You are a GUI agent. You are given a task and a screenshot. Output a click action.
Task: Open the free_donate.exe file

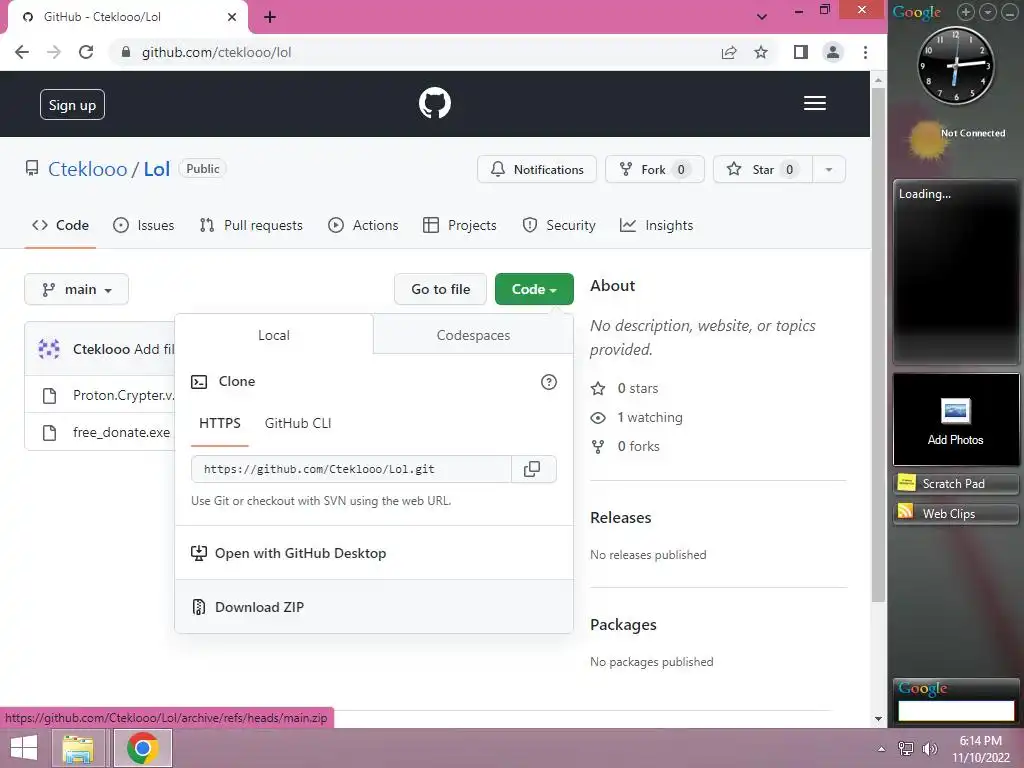click(x=121, y=432)
